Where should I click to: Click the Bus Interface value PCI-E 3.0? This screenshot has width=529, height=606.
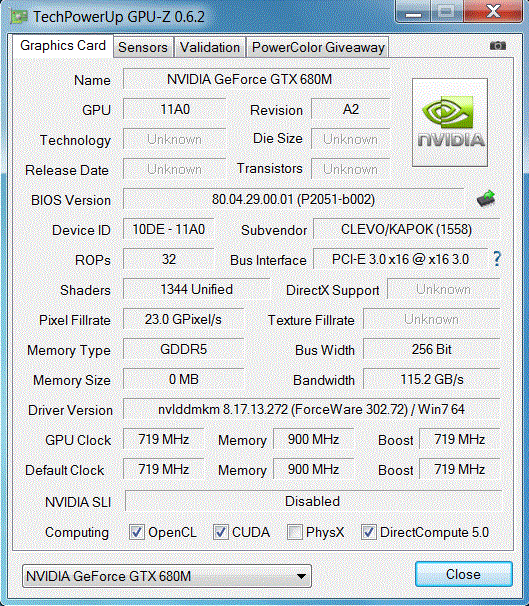[400, 259]
